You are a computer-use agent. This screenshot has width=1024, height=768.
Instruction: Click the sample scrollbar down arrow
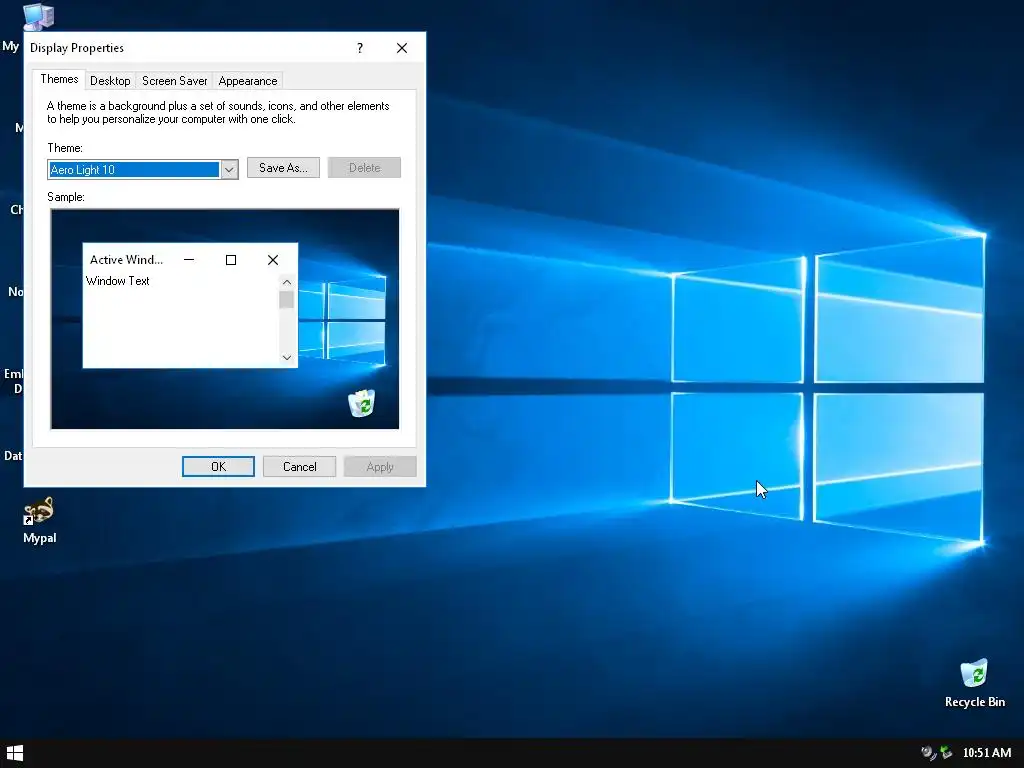287,357
